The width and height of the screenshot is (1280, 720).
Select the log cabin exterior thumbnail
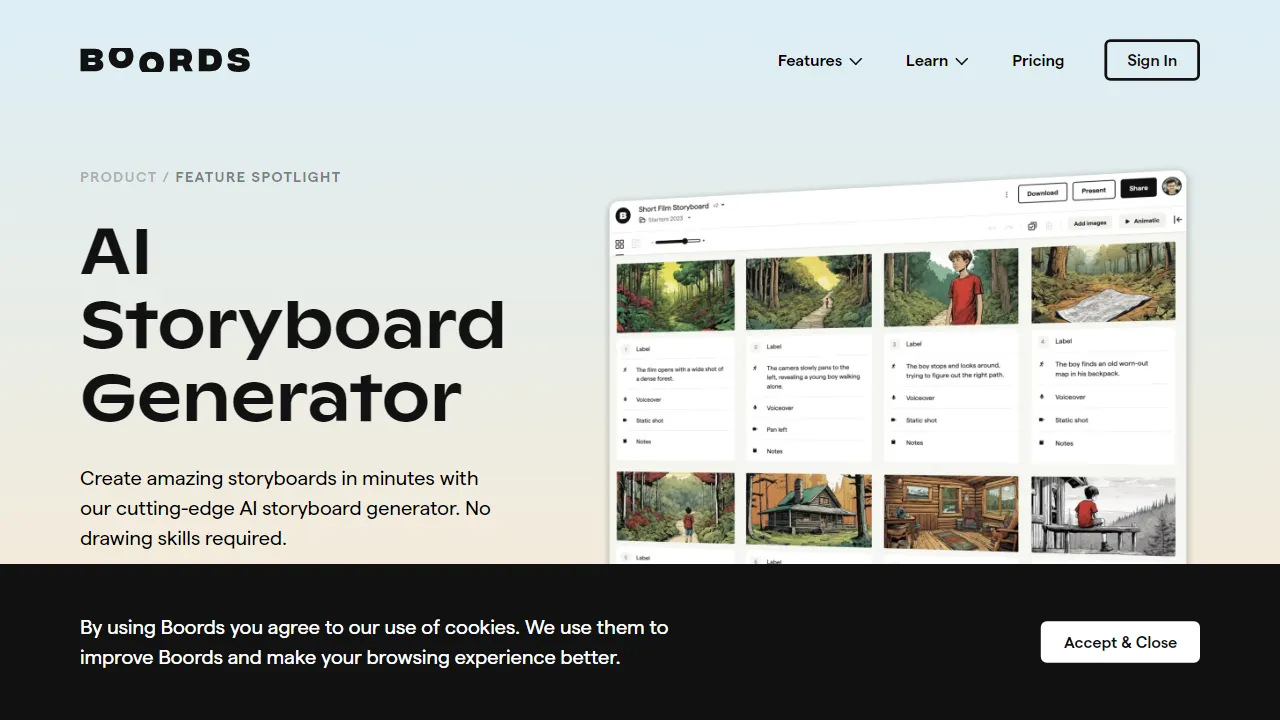coord(809,510)
